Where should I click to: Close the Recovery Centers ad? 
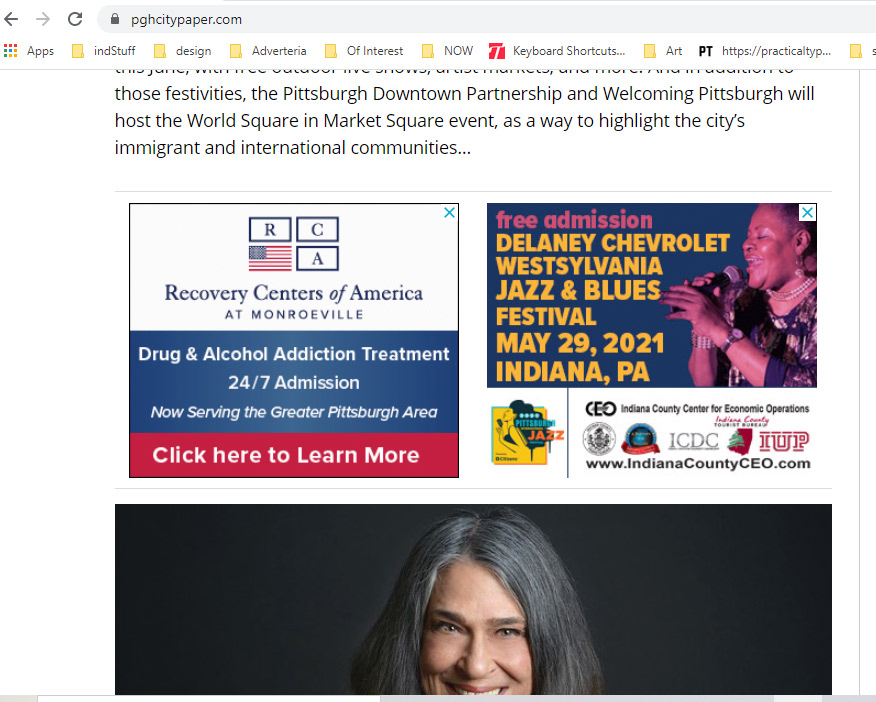[449, 213]
